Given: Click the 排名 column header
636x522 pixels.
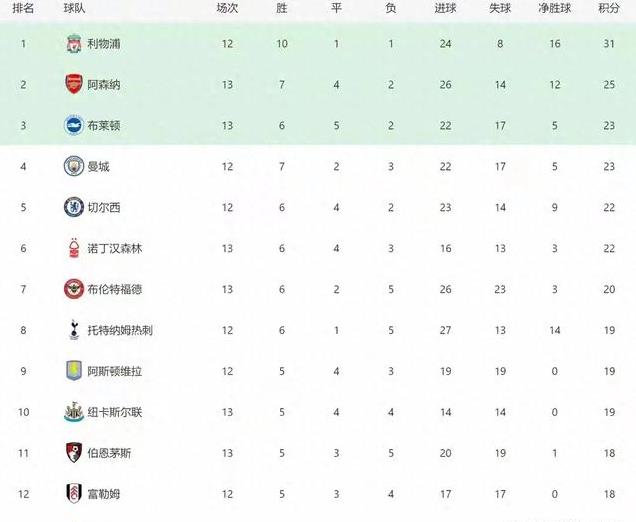Looking at the screenshot, I should click(23, 8).
